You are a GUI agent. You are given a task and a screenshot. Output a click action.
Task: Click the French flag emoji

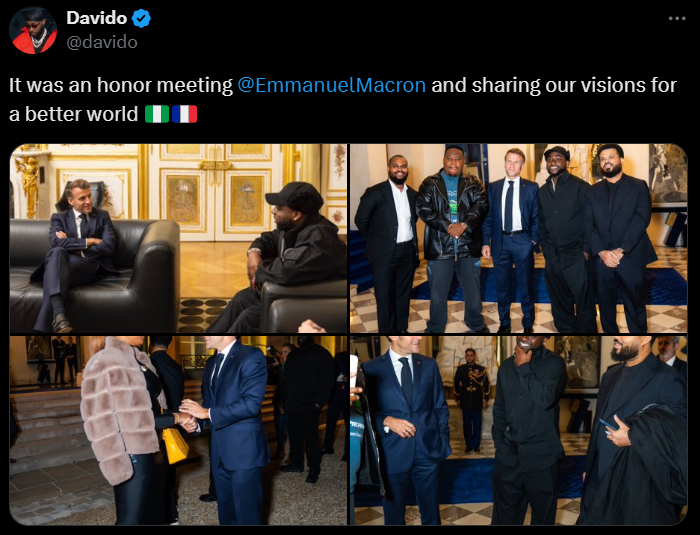coord(184,114)
